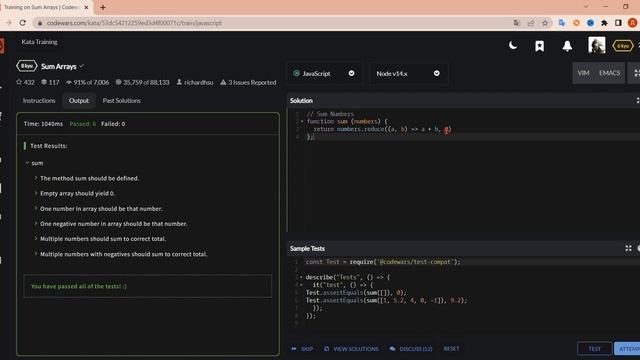640x360 pixels.
Task: Click the Sum Arrays kata title
Action: tap(58, 66)
